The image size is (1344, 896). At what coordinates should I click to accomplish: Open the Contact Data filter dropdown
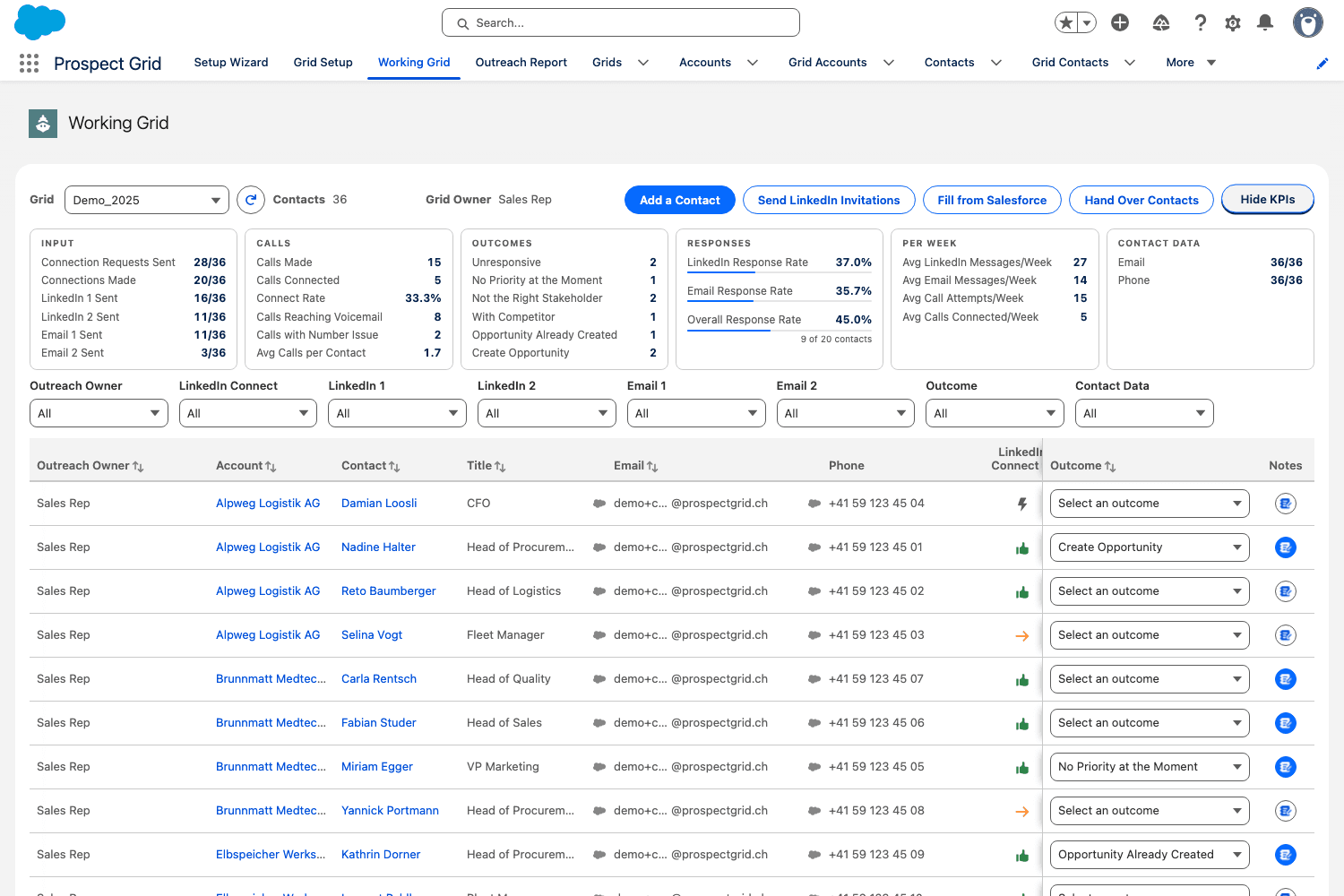tap(1144, 413)
